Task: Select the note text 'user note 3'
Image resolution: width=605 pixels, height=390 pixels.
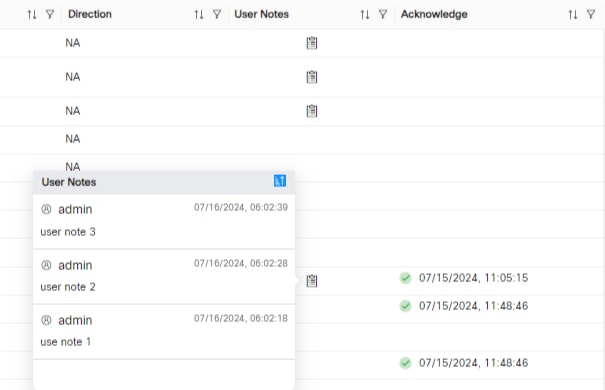Action: pyautogui.click(x=68, y=232)
